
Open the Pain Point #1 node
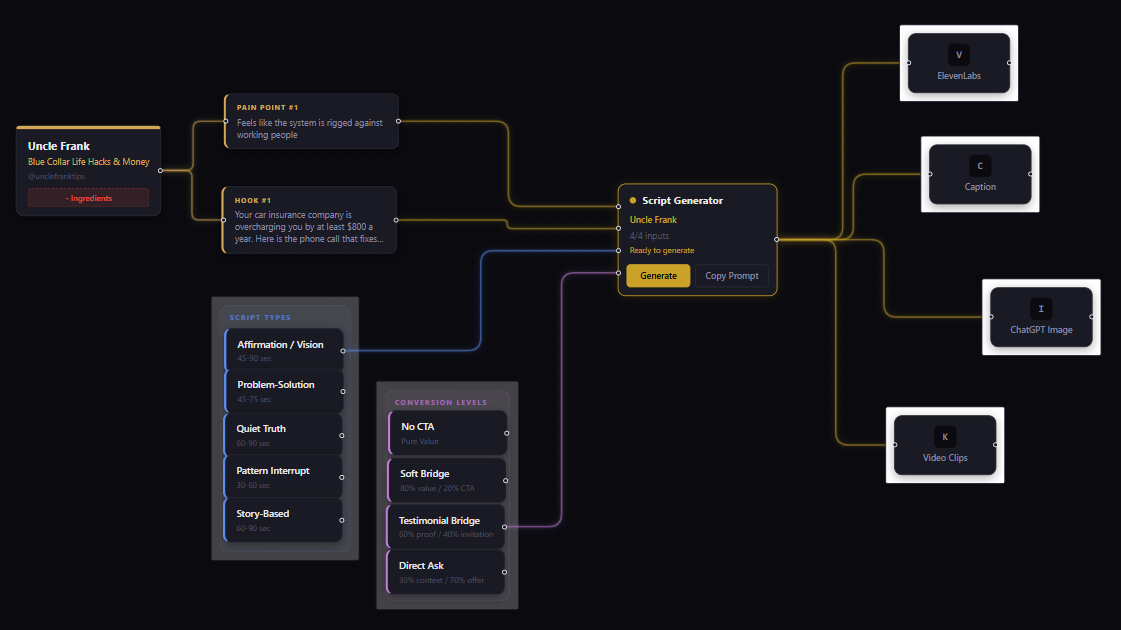[x=312, y=121]
